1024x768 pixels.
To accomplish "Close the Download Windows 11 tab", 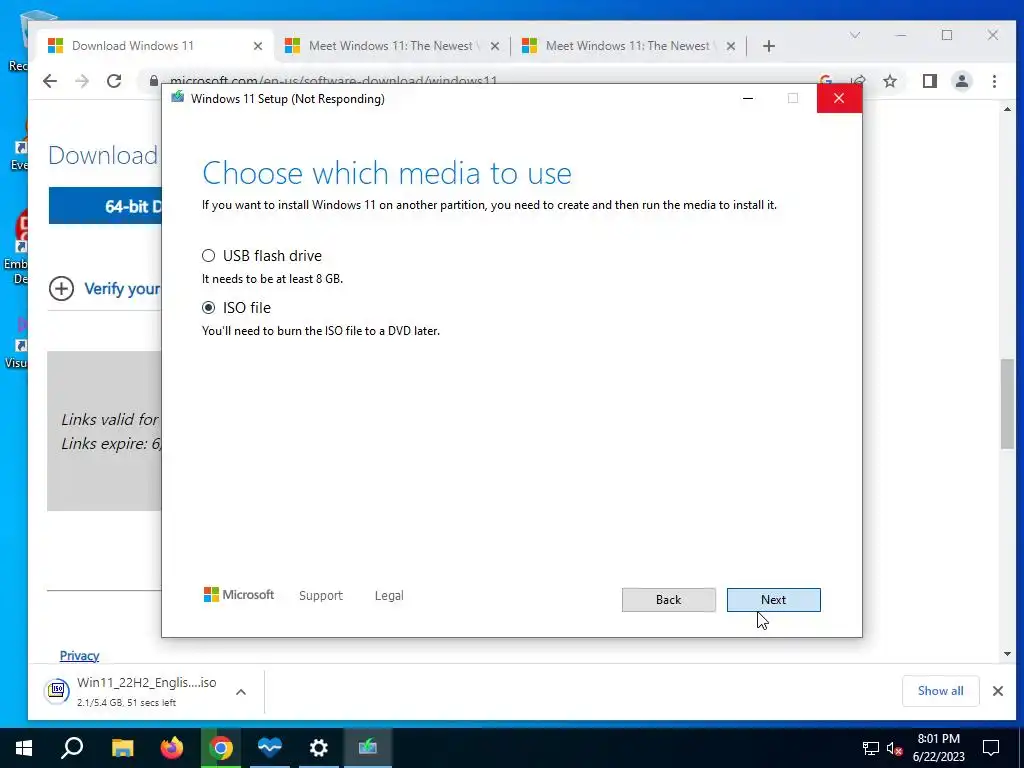I will [x=258, y=46].
